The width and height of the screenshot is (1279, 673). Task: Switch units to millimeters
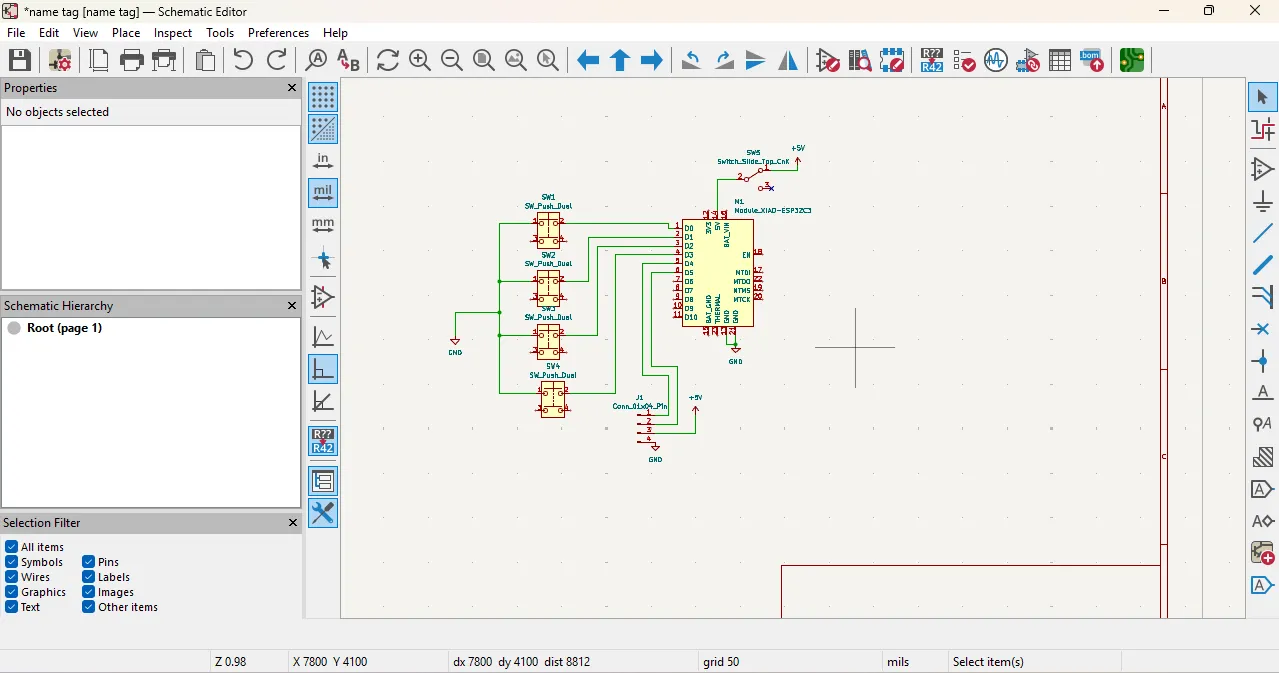pos(323,225)
